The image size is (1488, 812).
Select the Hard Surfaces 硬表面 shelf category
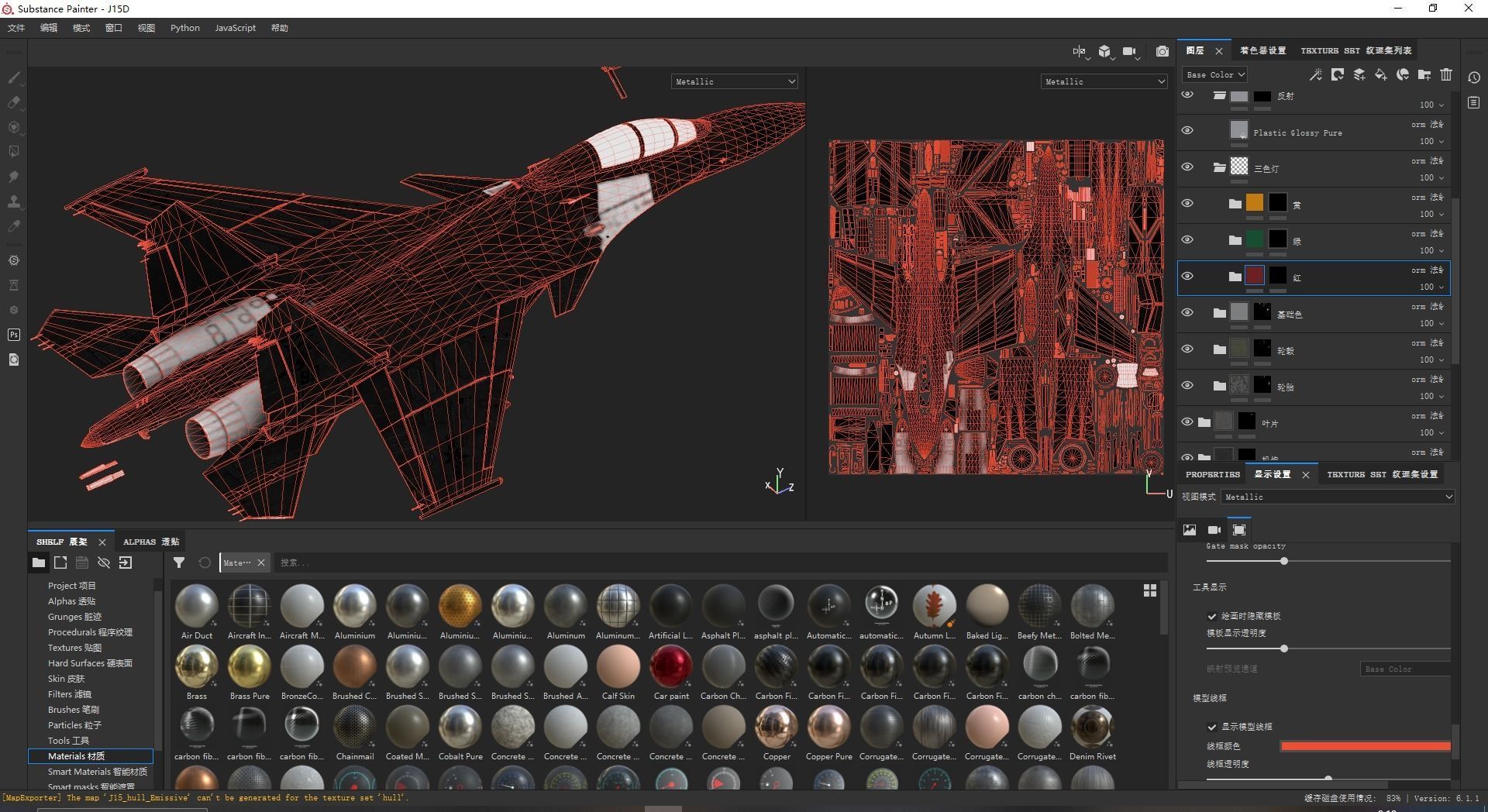click(90, 663)
